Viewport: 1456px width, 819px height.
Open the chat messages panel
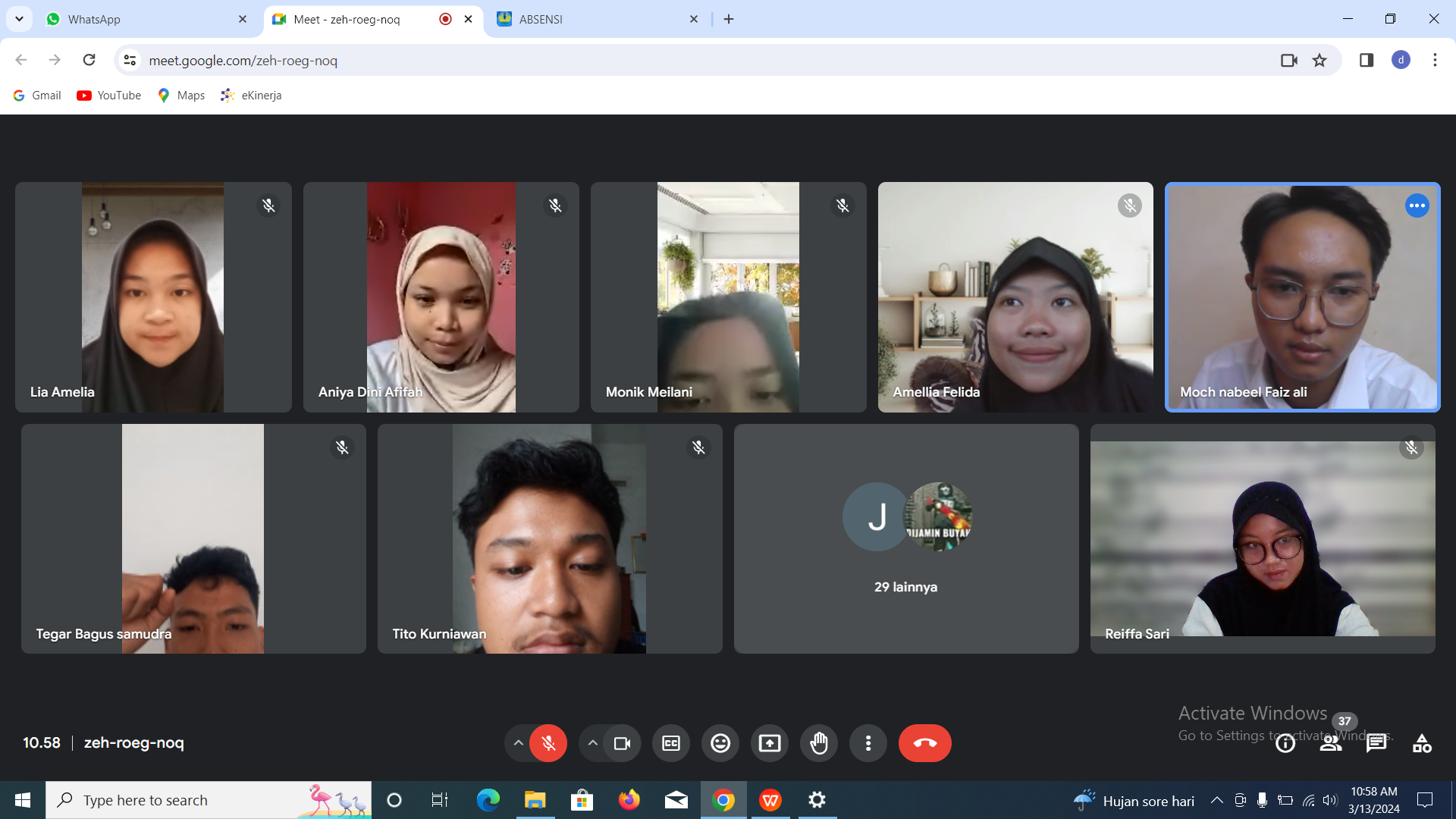(x=1376, y=743)
